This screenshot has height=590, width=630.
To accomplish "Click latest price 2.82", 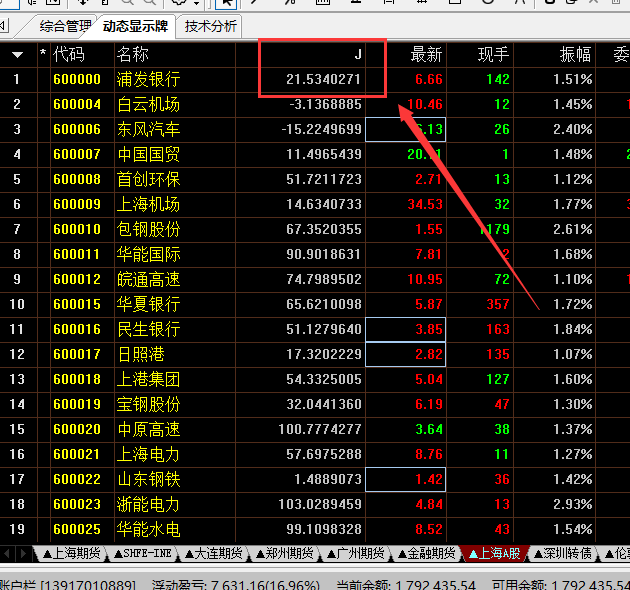I will pos(429,354).
